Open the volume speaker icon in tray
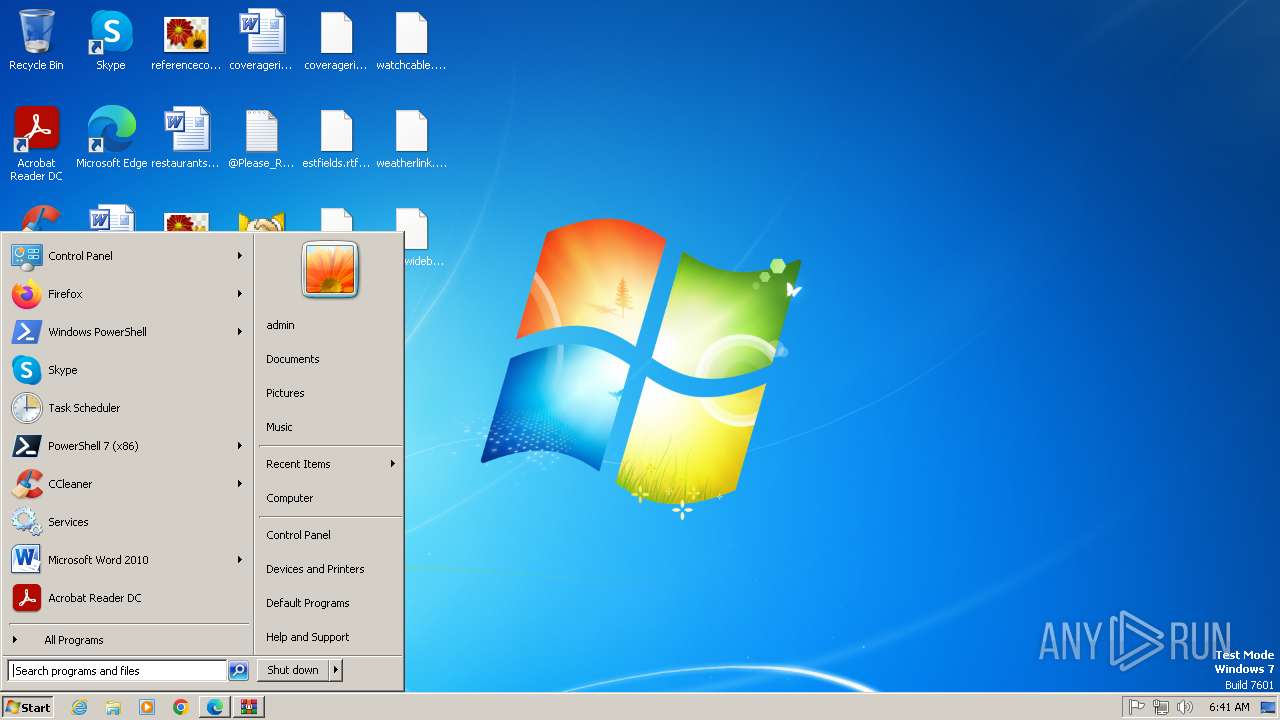 pyautogui.click(x=1185, y=707)
